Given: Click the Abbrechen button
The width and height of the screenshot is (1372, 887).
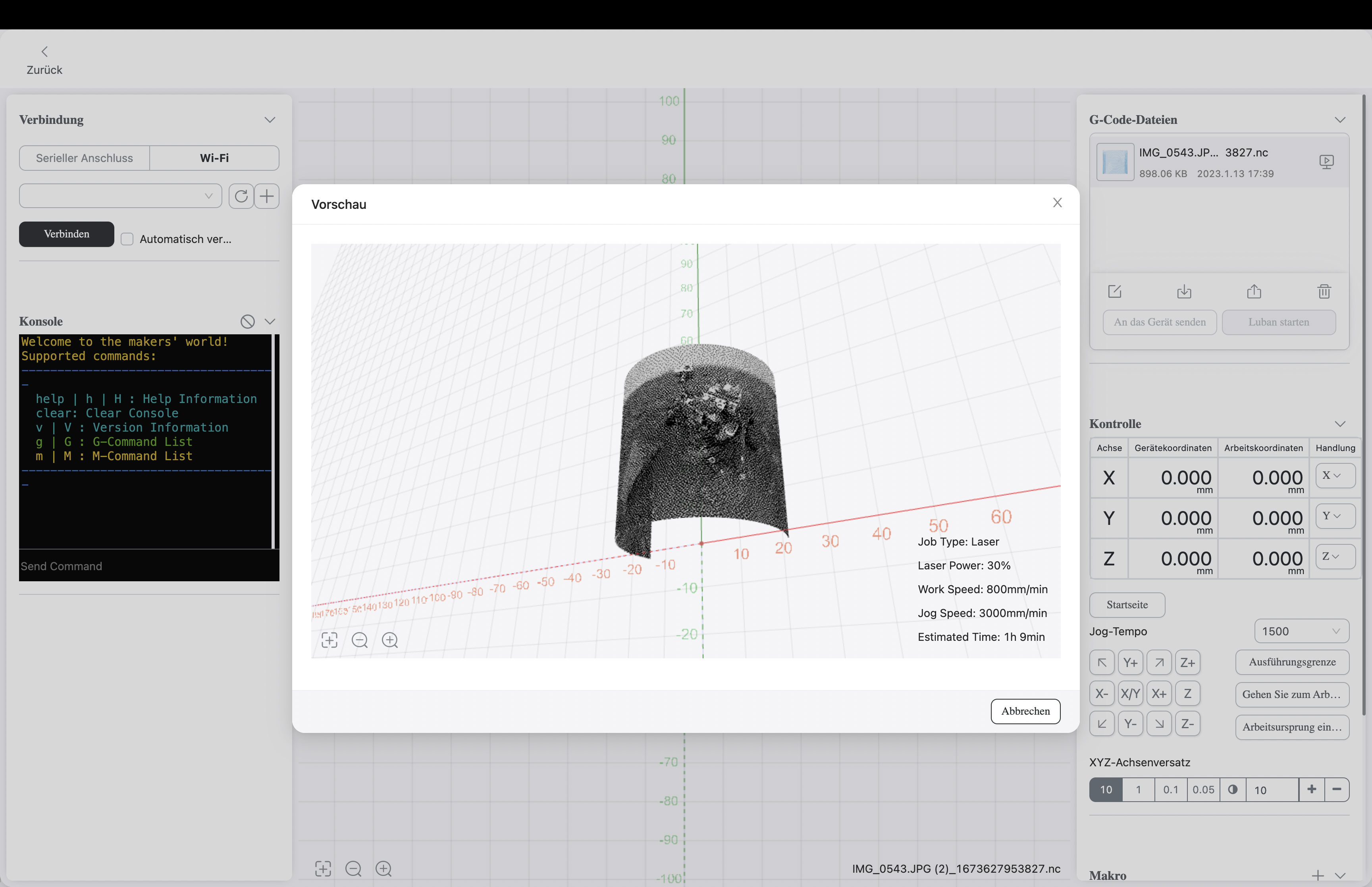Looking at the screenshot, I should coord(1025,712).
